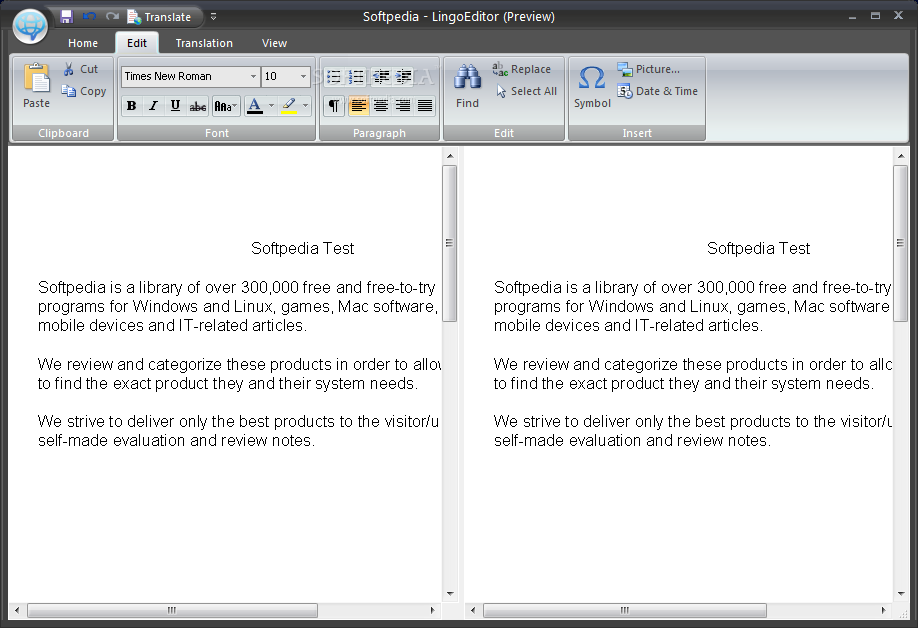Toggle the numbered list

coord(356,77)
